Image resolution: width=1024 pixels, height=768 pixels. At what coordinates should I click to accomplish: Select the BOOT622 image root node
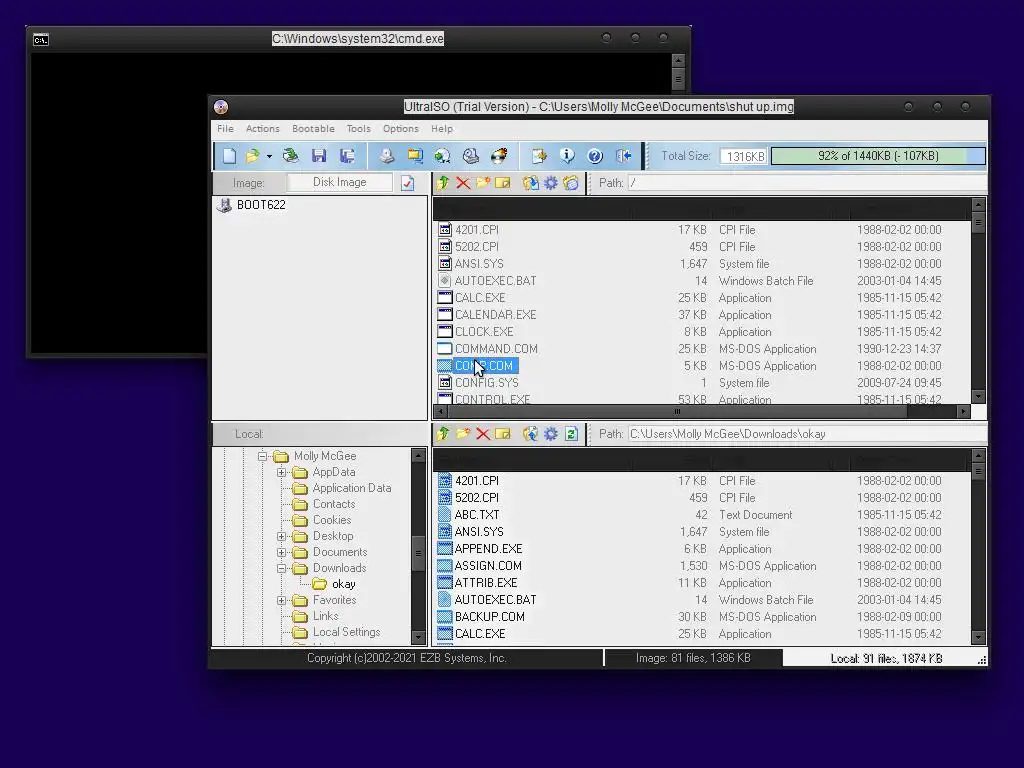[261, 204]
